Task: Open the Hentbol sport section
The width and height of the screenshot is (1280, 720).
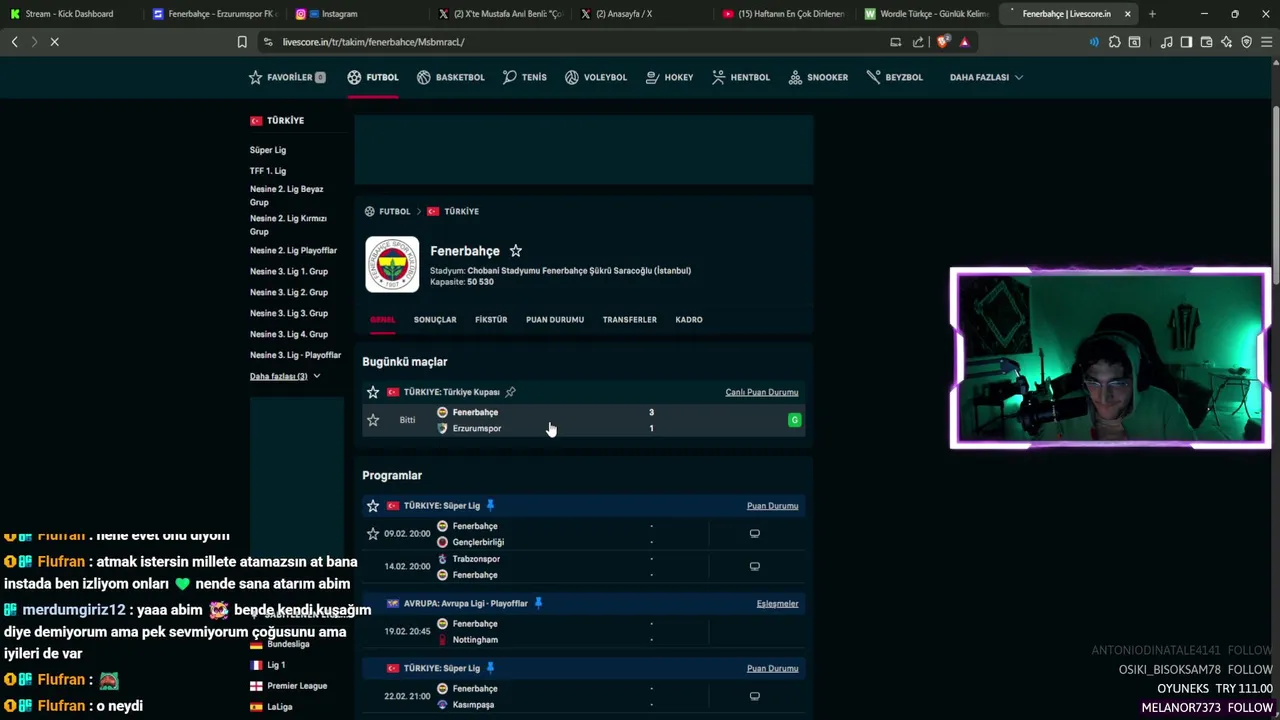Action: click(x=741, y=77)
